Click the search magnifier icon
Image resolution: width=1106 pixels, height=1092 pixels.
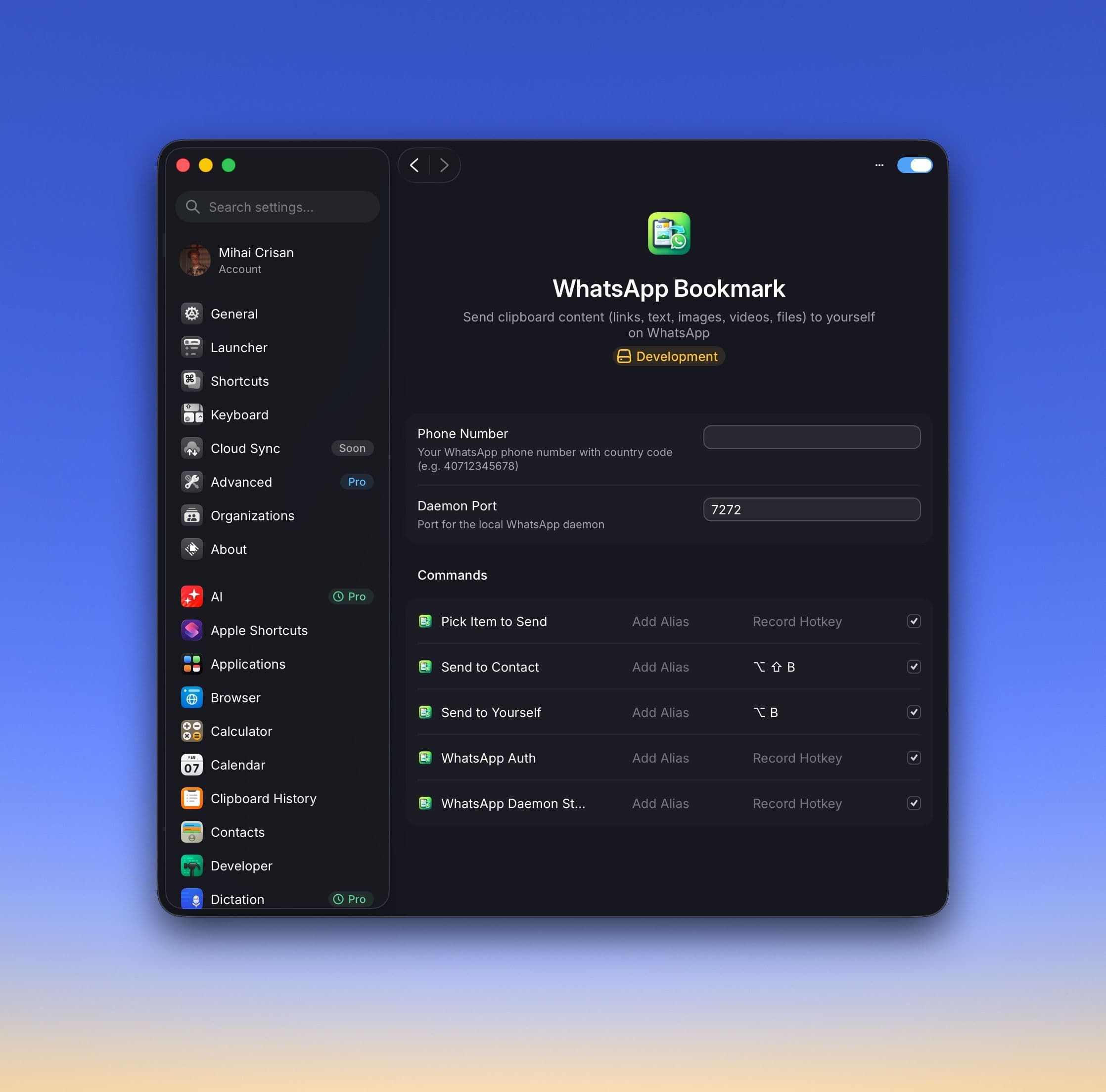[x=193, y=207]
